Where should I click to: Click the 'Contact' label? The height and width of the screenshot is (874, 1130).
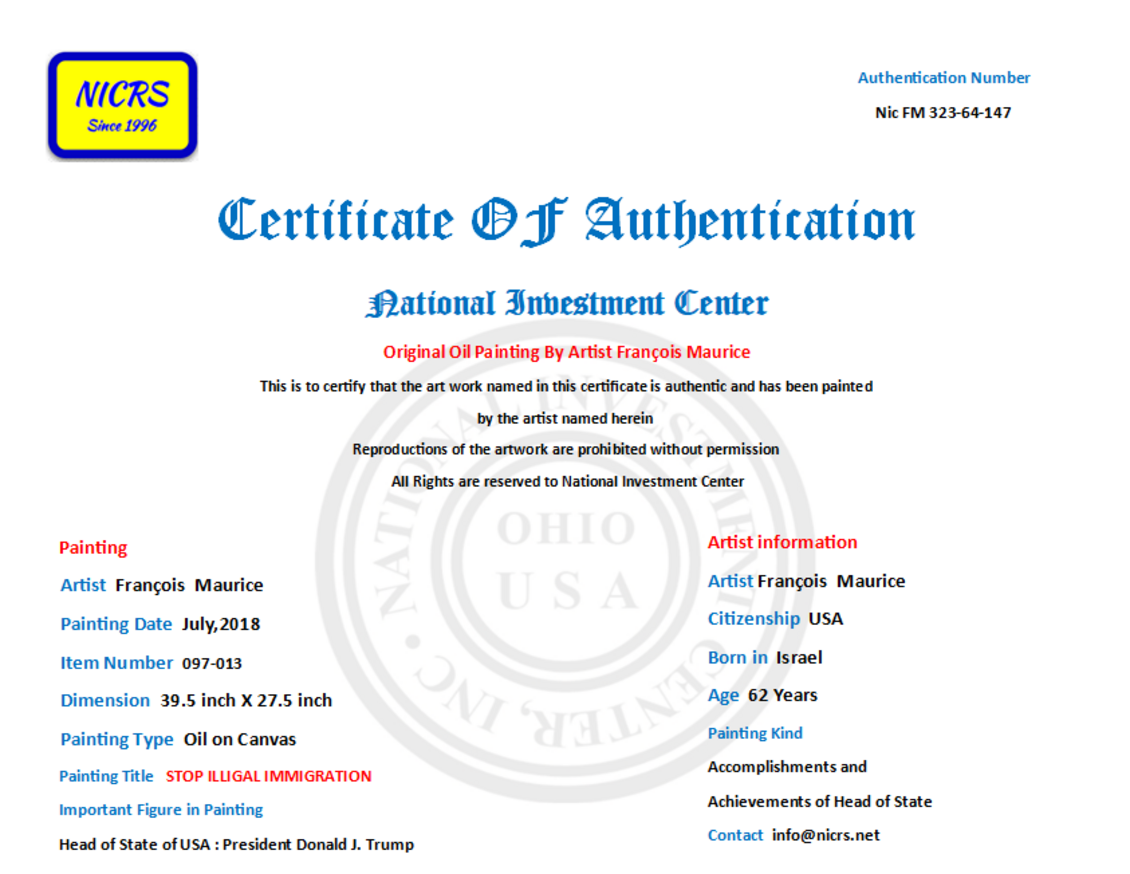[735, 835]
